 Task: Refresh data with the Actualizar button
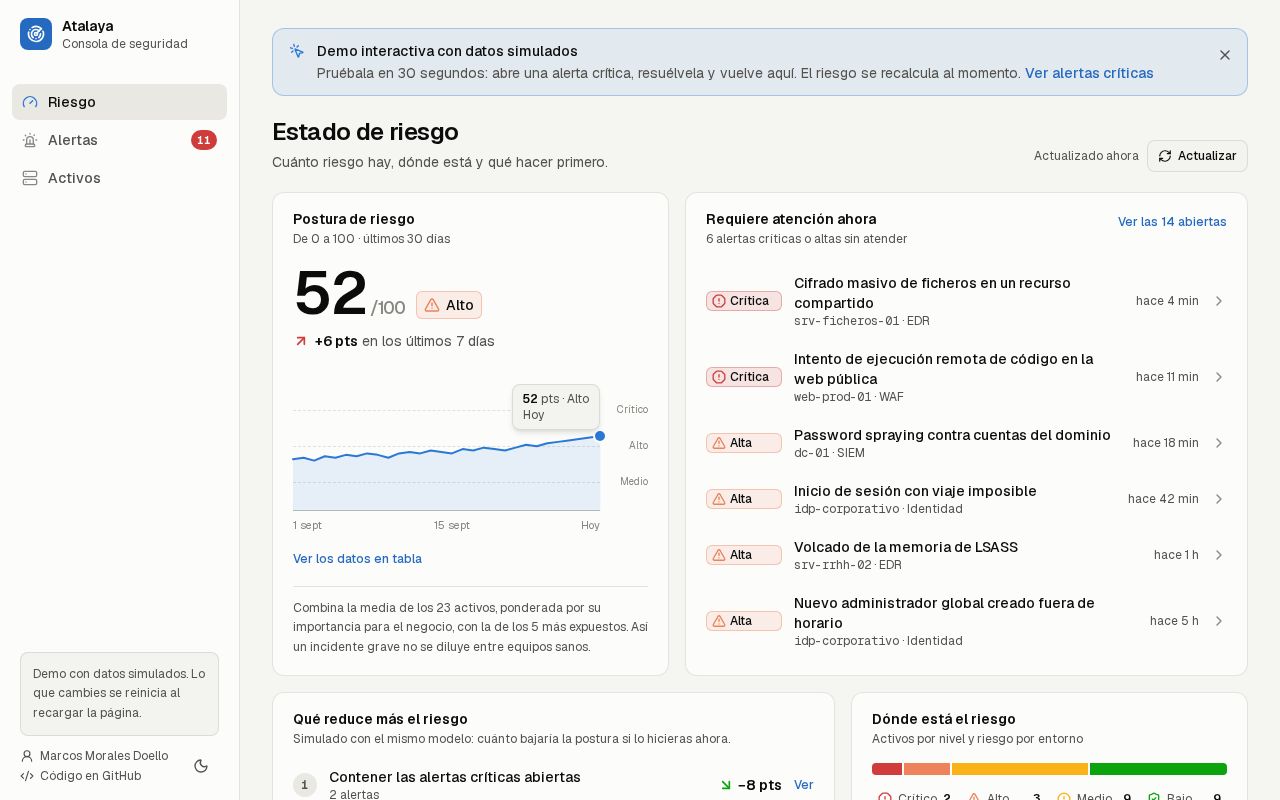[1197, 156]
